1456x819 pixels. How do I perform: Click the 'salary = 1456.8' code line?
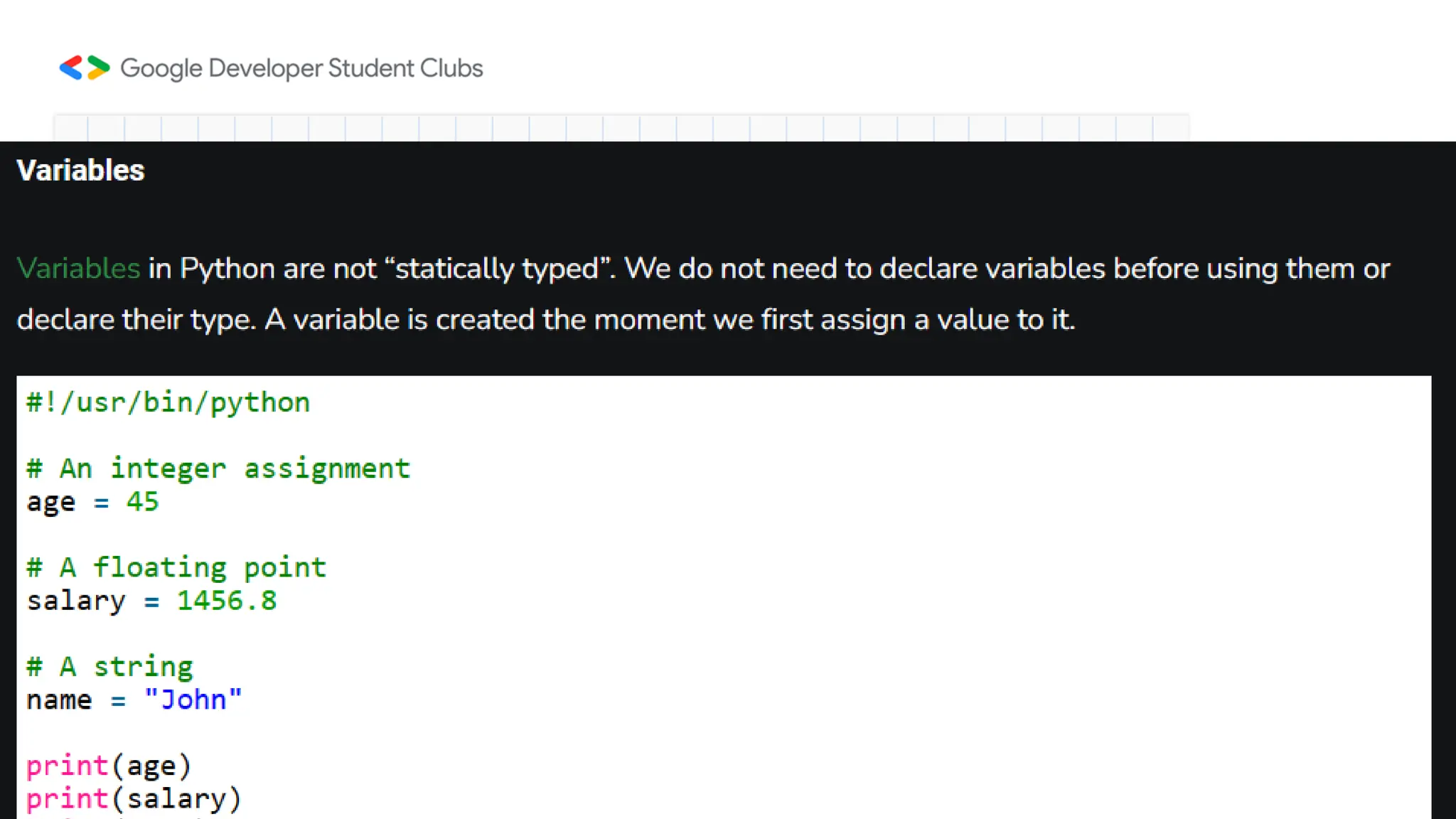tap(151, 601)
